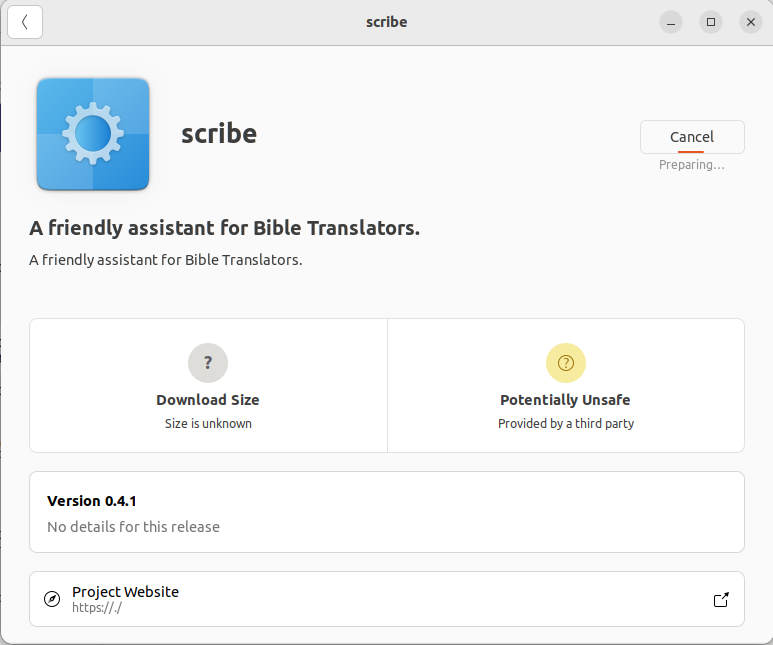Click the install progress bar under Cancel

pyautogui.click(x=691, y=152)
